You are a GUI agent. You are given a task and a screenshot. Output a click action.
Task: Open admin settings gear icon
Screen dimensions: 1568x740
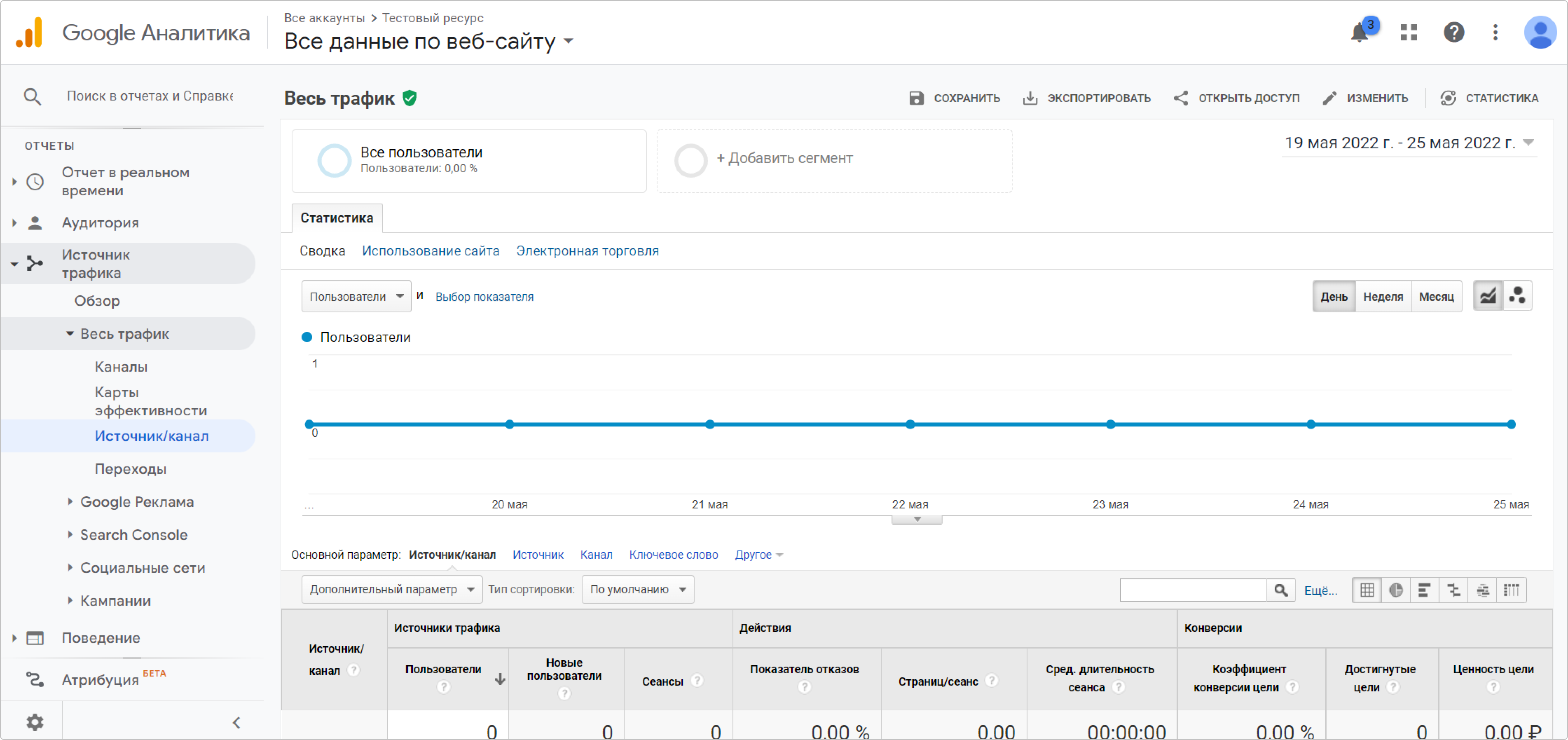tap(35, 722)
